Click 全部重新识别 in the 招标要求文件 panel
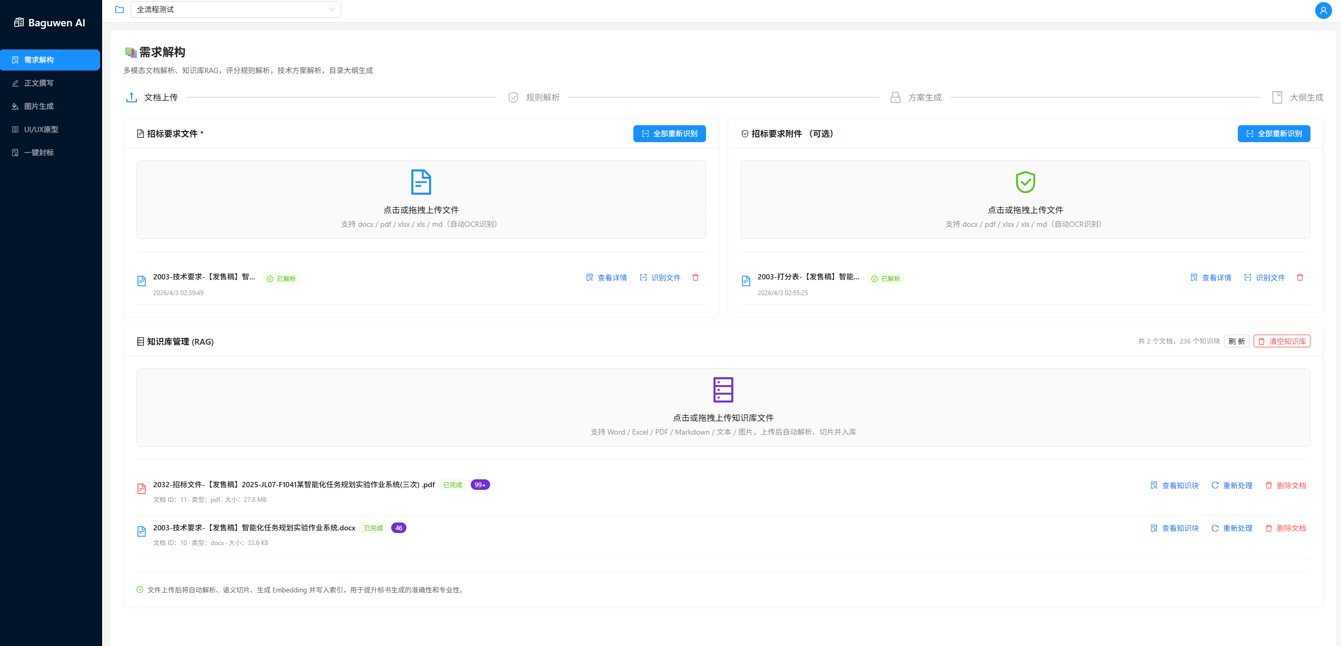The height and width of the screenshot is (646, 1341). [669, 134]
